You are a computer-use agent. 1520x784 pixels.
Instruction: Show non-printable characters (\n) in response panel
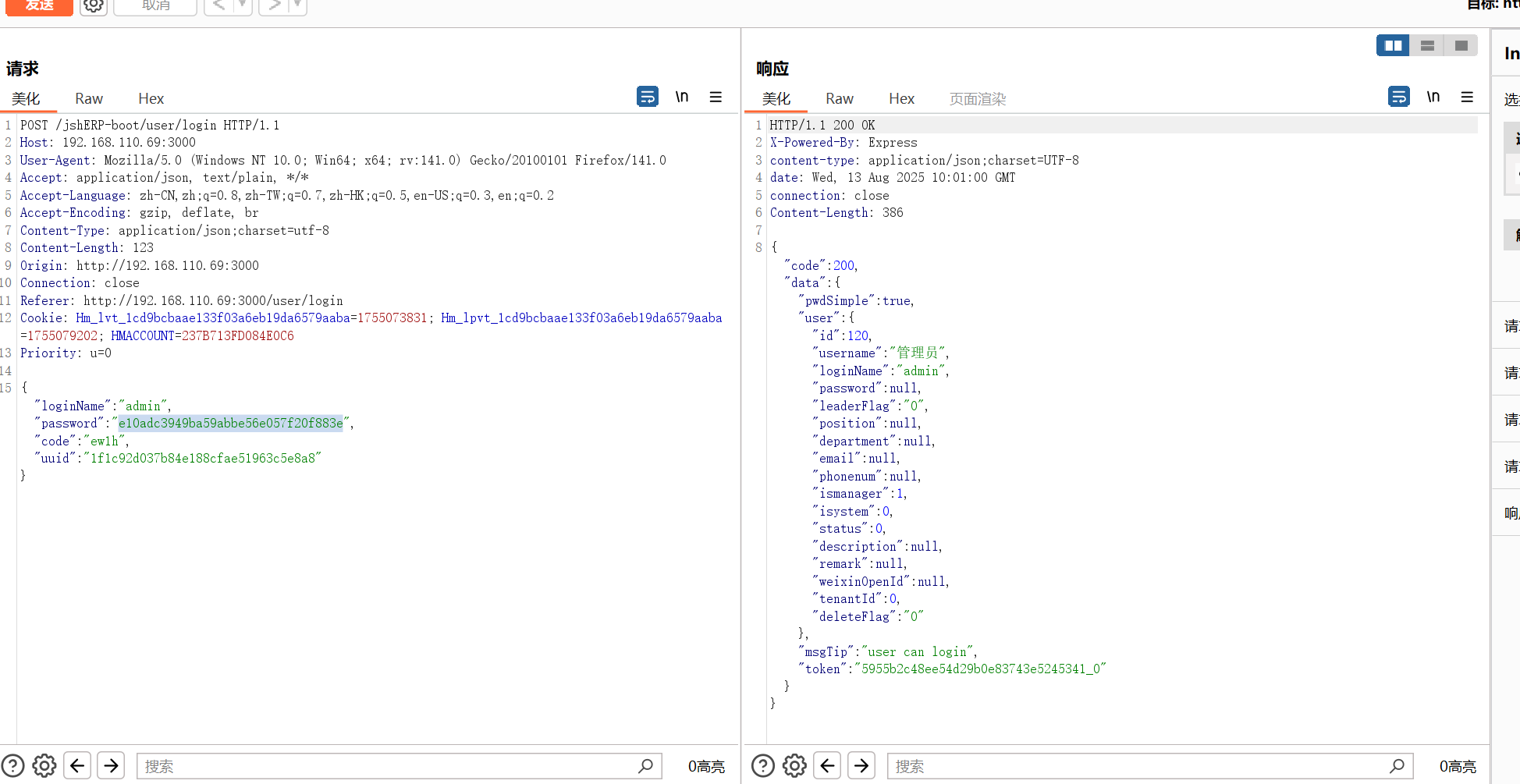(x=1433, y=97)
